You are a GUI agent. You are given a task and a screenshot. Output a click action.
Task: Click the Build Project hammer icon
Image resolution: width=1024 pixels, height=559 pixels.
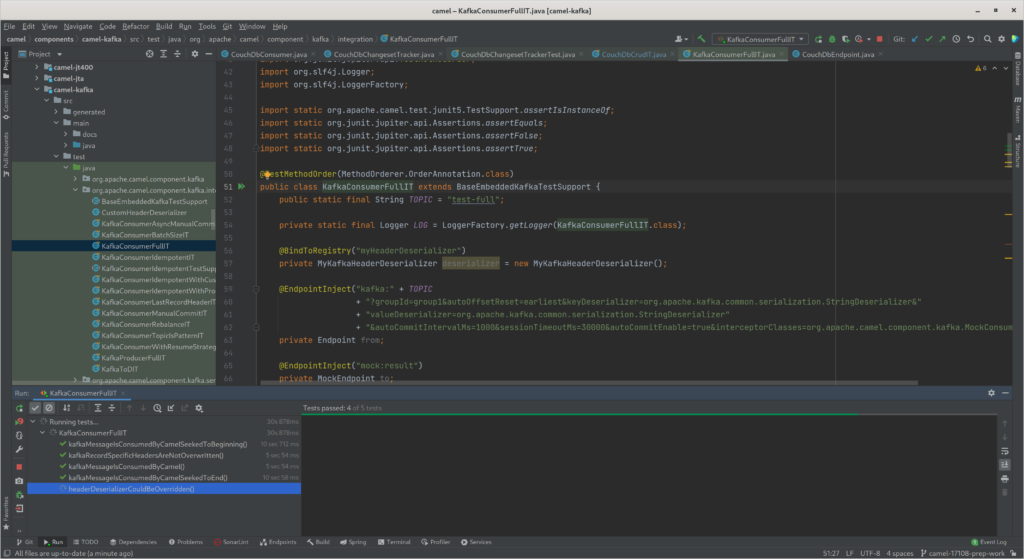701,39
